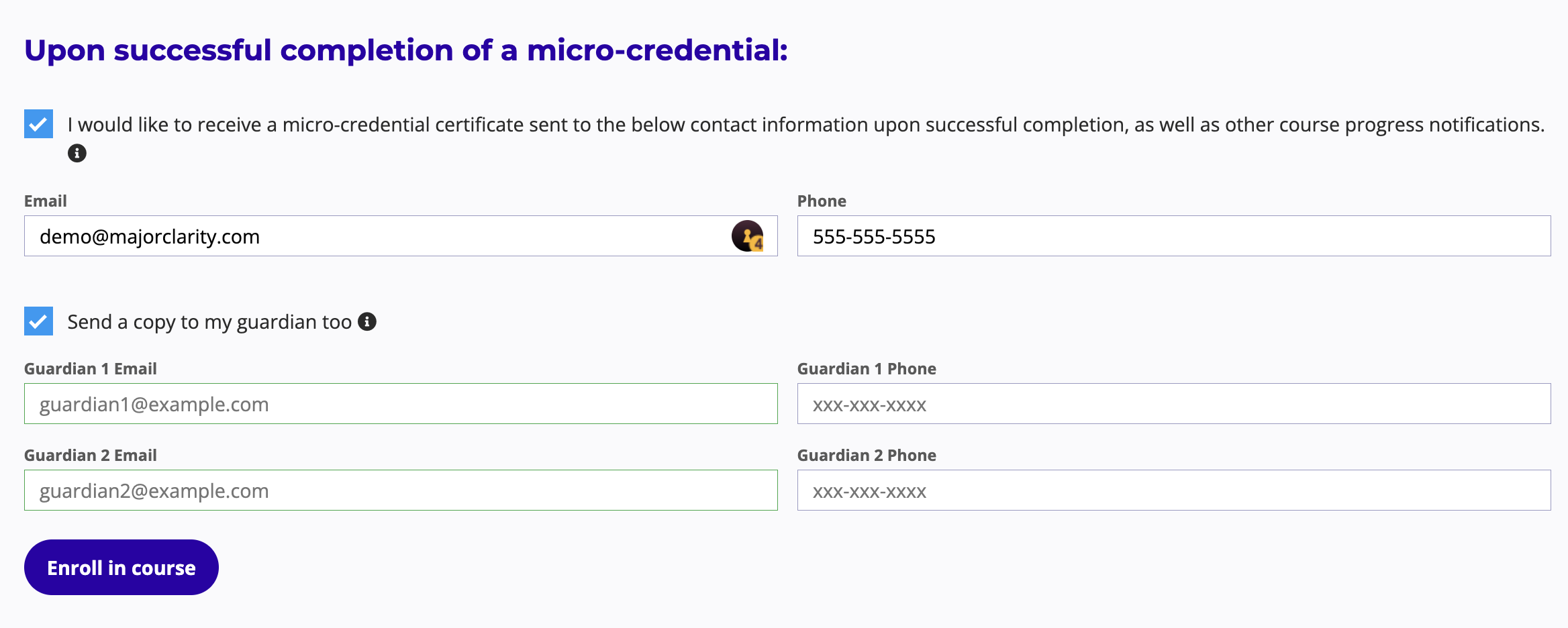The height and width of the screenshot is (628, 1568).
Task: Click the 'Send a copy to my guardian too' label
Action: (209, 322)
